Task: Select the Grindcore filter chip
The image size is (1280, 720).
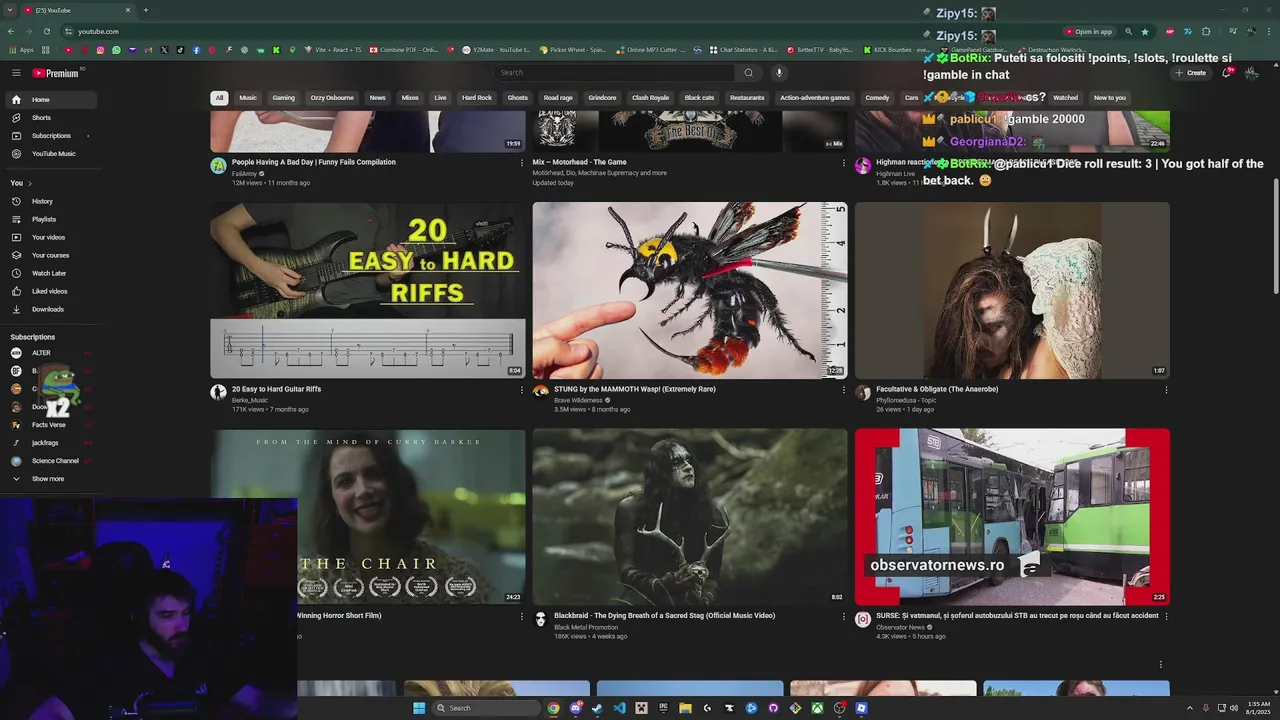Action: click(x=602, y=98)
